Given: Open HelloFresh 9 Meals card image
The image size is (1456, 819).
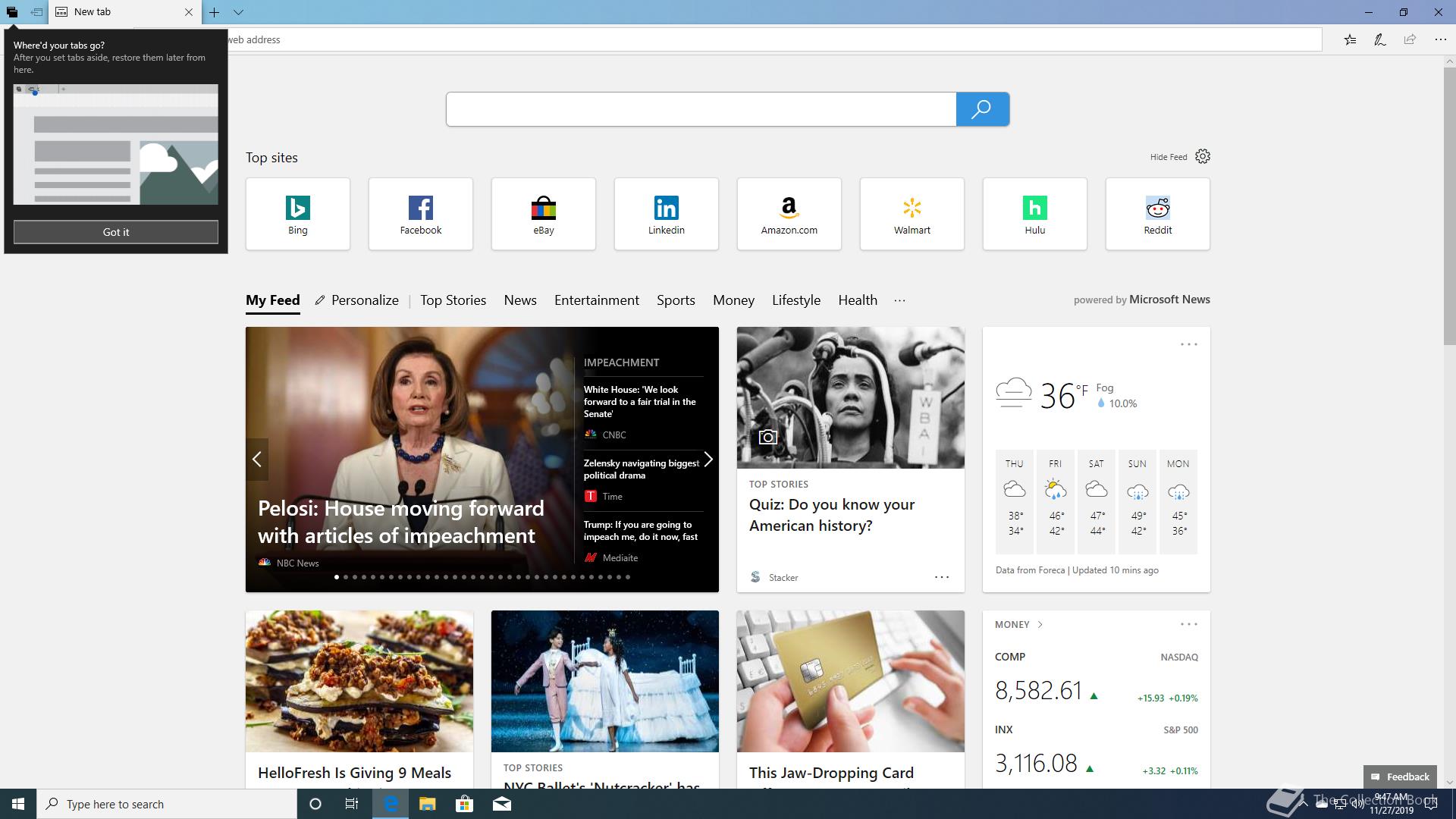Looking at the screenshot, I should click(359, 681).
